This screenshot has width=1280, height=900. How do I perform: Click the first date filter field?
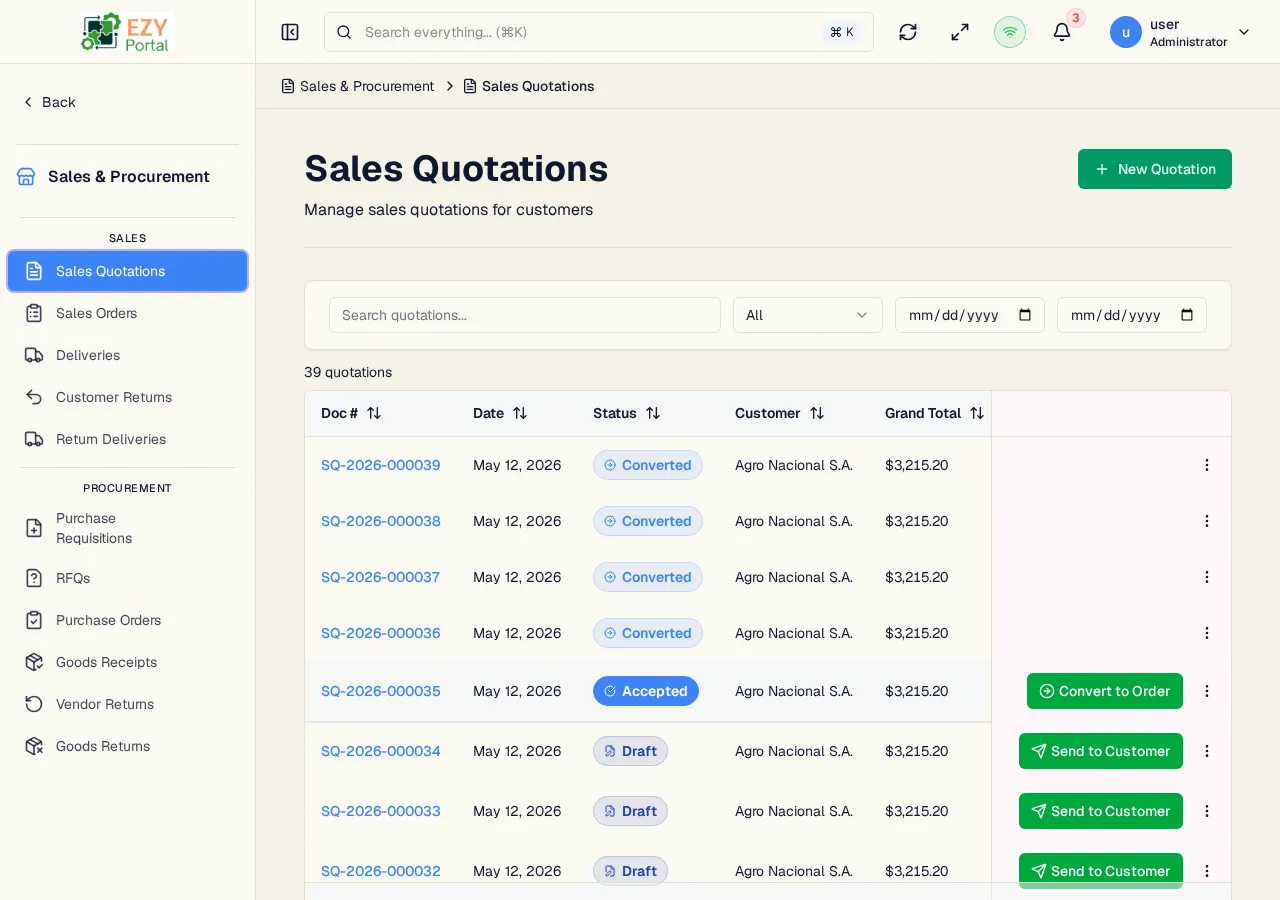(970, 315)
